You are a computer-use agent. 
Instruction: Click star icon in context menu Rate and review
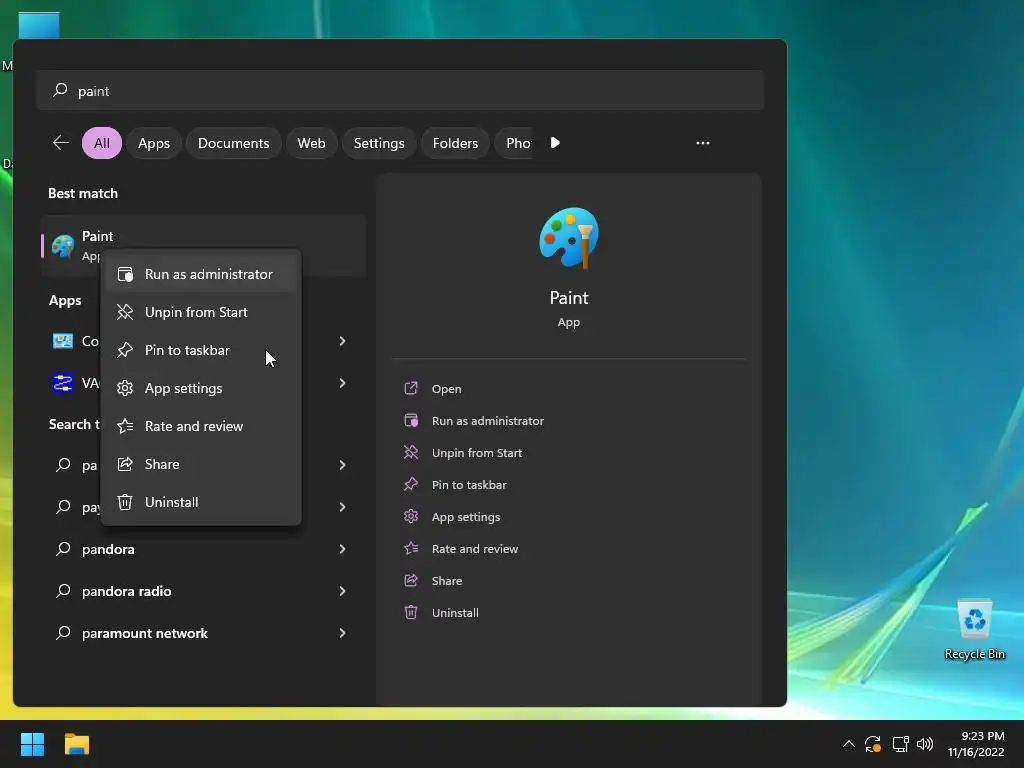(125, 426)
